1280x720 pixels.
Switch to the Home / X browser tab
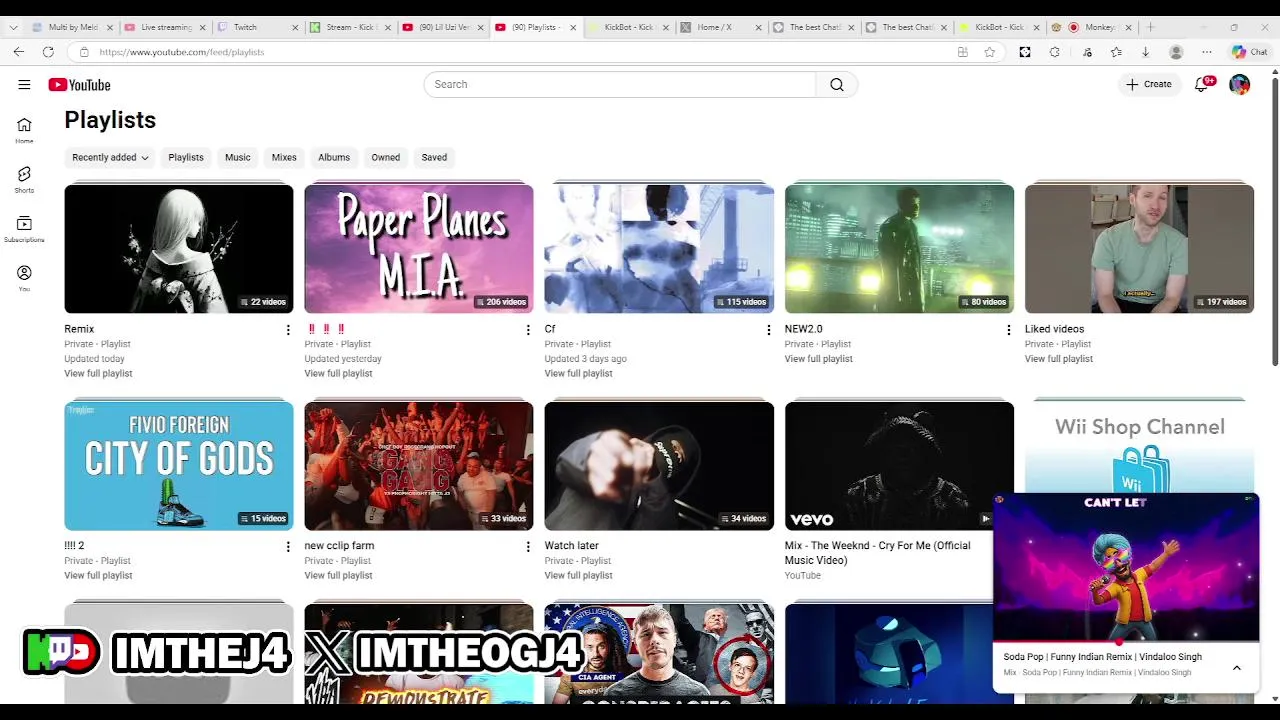coord(720,27)
